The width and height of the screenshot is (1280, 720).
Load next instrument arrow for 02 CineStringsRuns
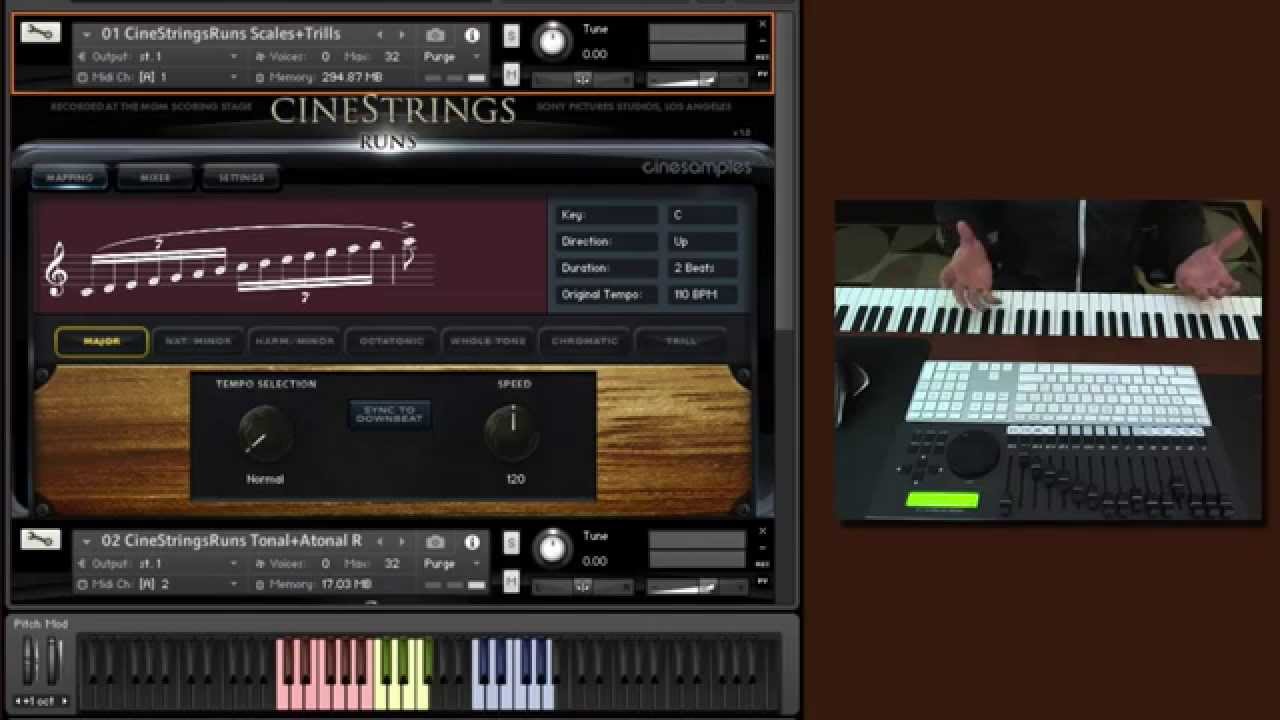pos(402,541)
